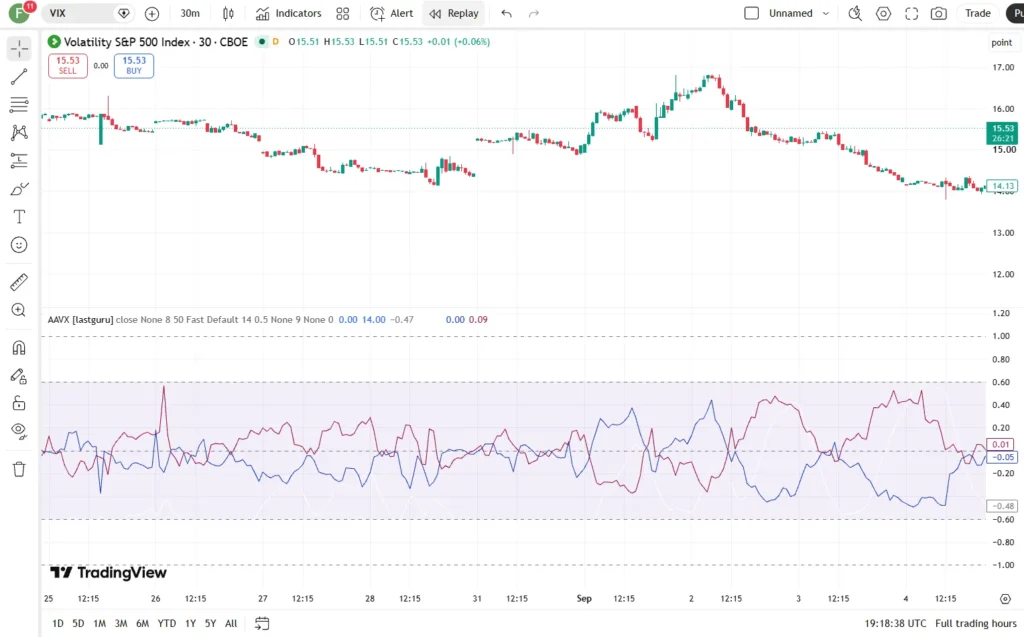Open the user profile avatar menu
The image size is (1024, 637).
[x=19, y=12]
